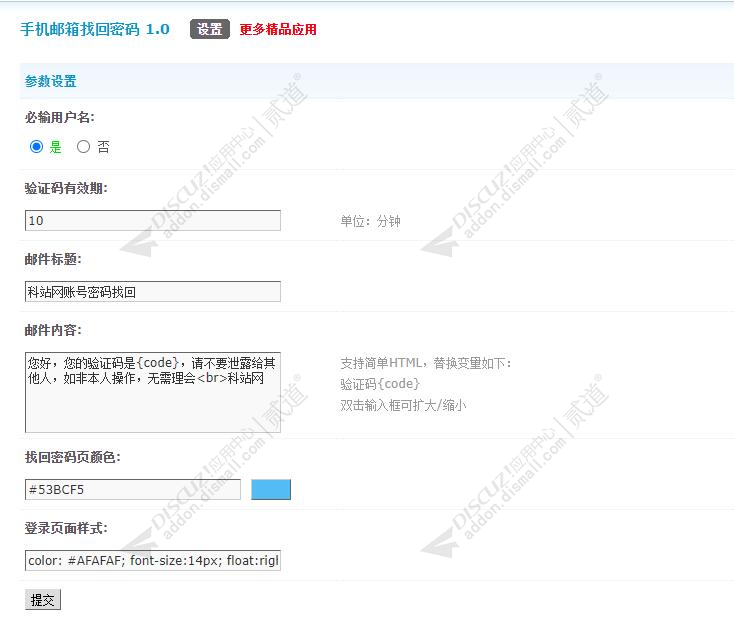Image resolution: width=734 pixels, height=642 pixels.
Task: Click the 登录页面样式 CSS input field
Action: (153, 561)
